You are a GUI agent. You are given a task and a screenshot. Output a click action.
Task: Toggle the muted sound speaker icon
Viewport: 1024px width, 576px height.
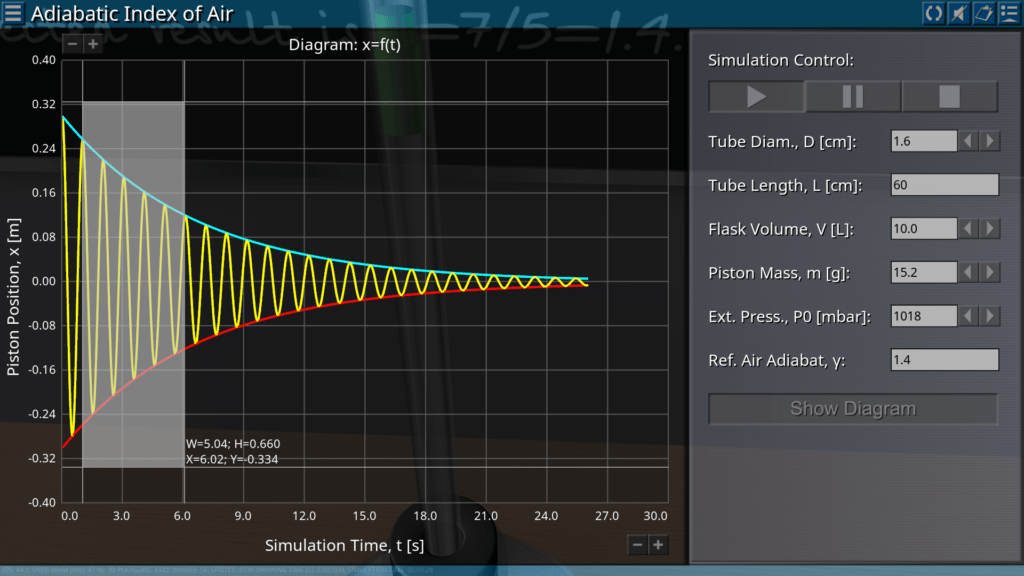click(958, 13)
